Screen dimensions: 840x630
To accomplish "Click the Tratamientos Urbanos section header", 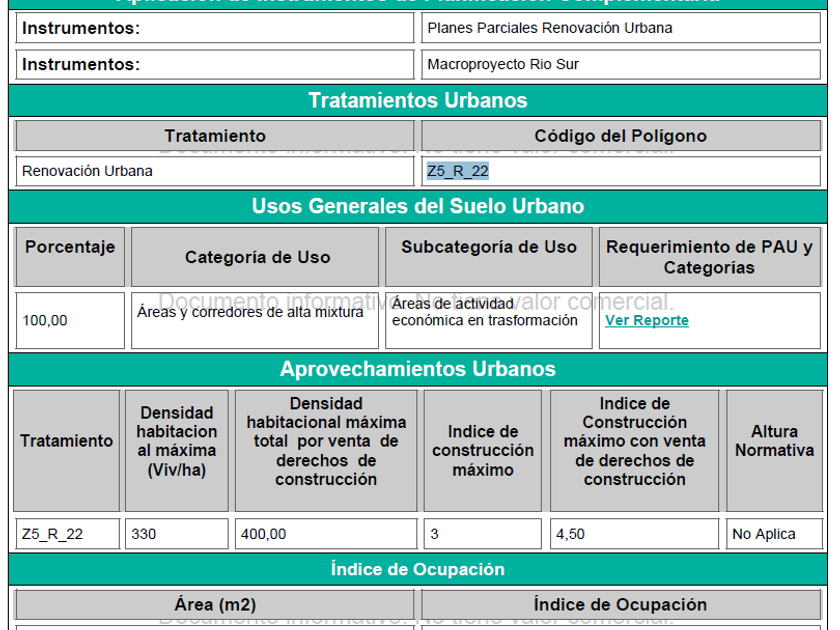I will point(418,100).
